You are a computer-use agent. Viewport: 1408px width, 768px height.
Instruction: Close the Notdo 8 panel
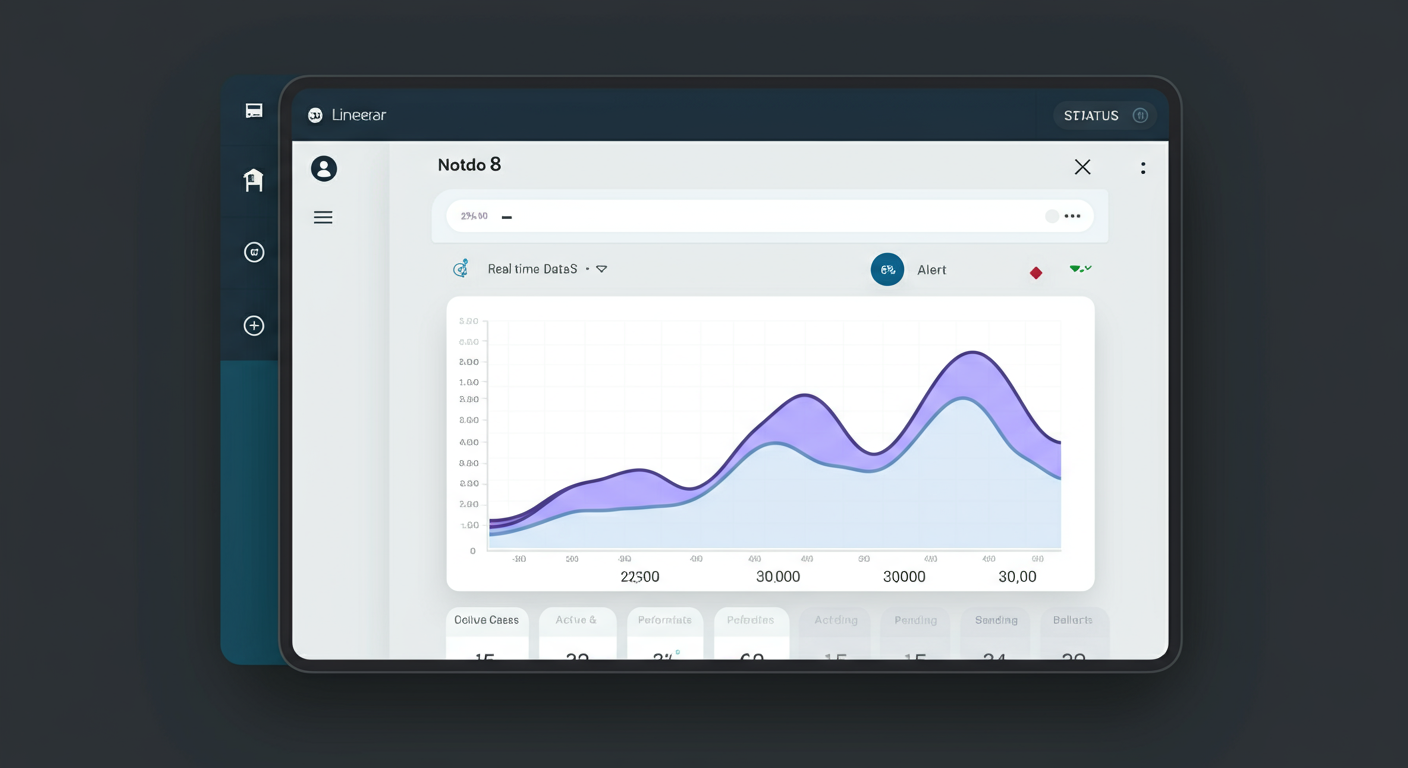click(1082, 167)
